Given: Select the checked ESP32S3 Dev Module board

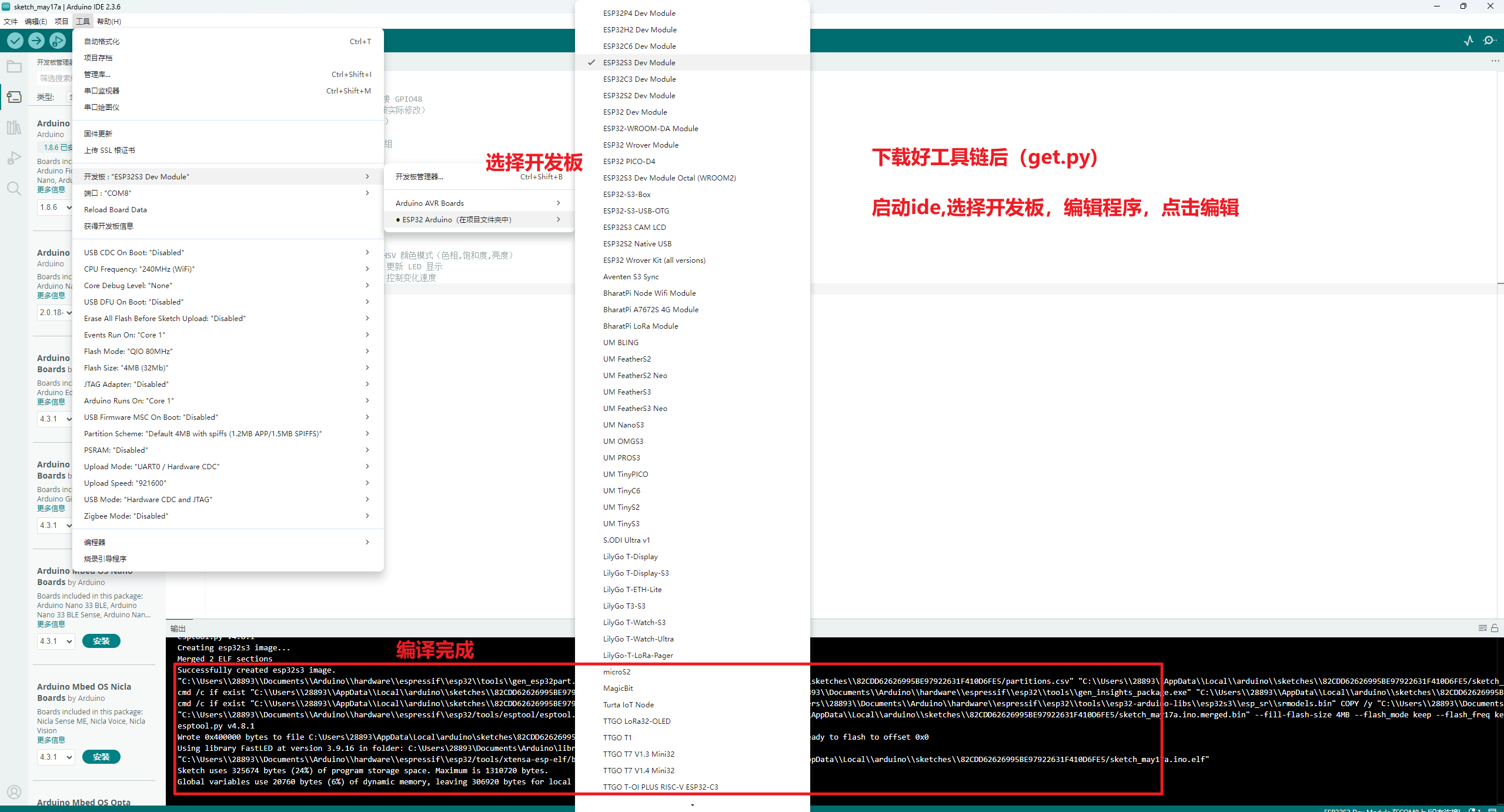Looking at the screenshot, I should [639, 62].
